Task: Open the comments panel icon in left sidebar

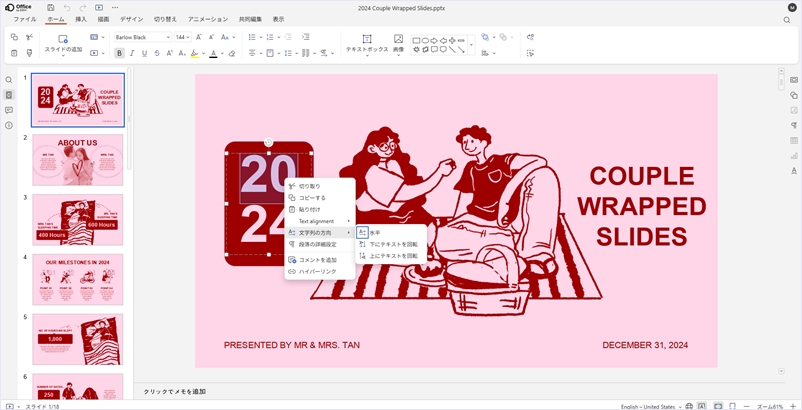Action: (x=9, y=110)
